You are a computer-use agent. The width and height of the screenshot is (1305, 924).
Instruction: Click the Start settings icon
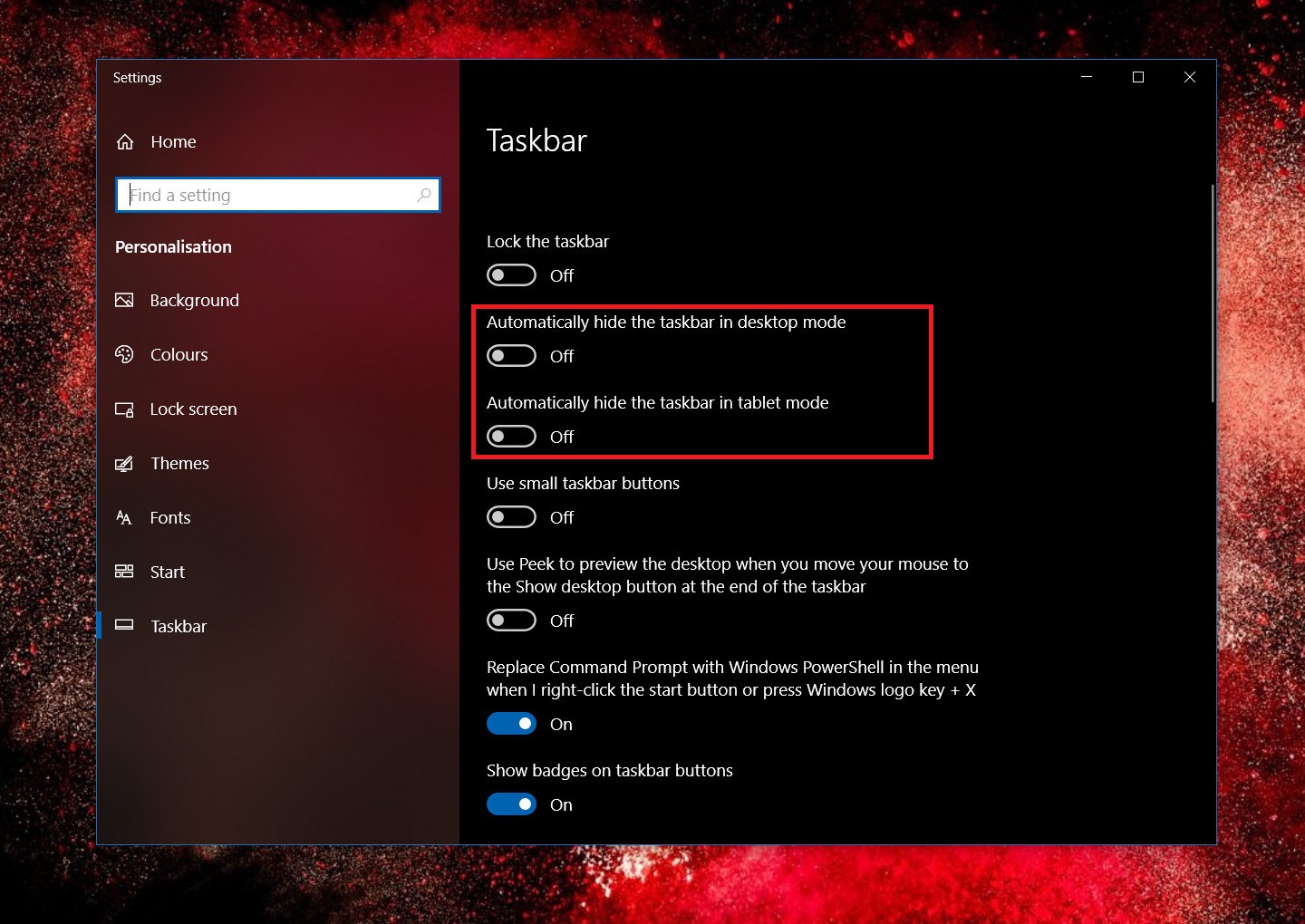(125, 572)
